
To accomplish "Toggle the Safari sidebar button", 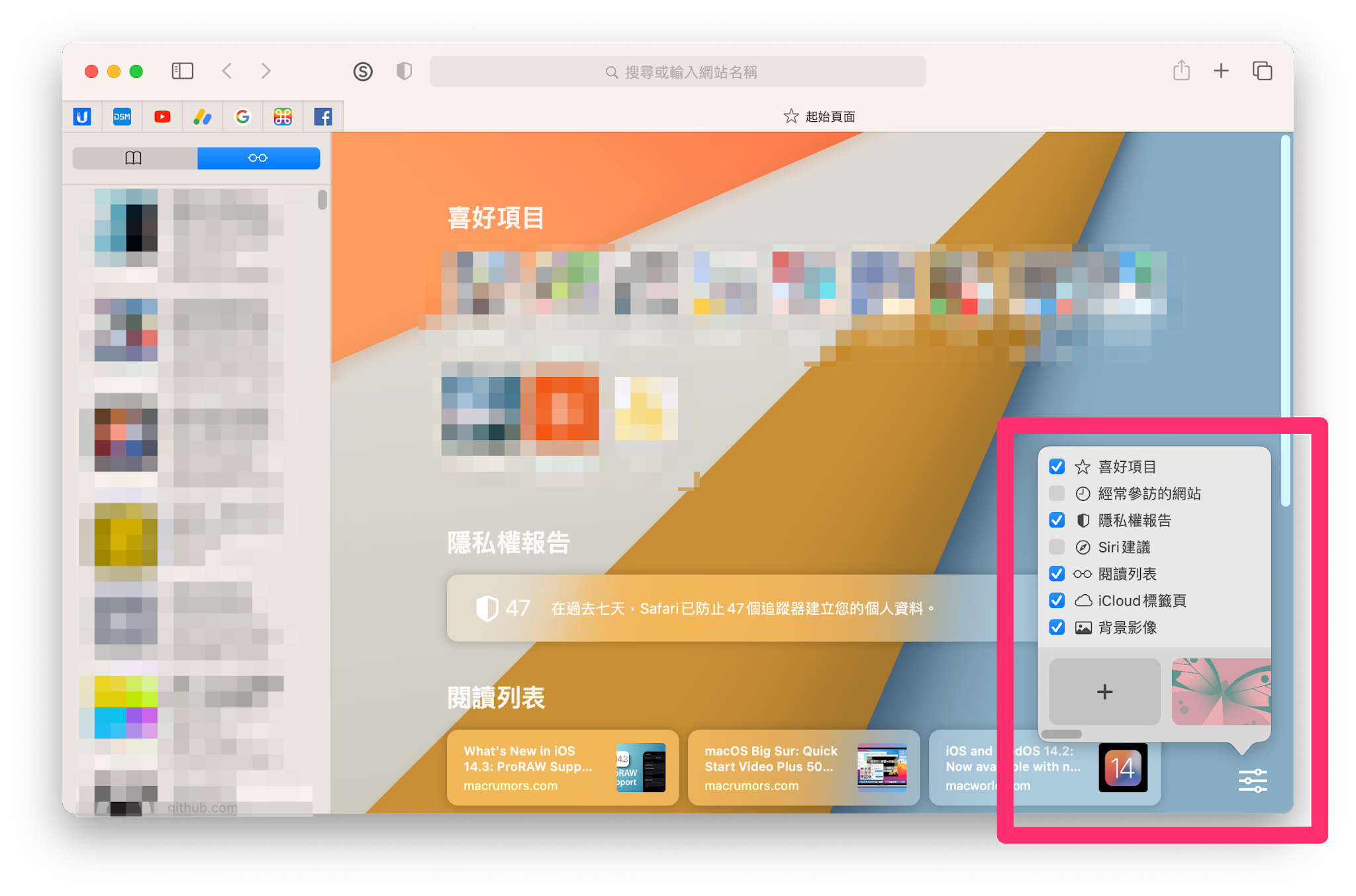I will coord(182,71).
